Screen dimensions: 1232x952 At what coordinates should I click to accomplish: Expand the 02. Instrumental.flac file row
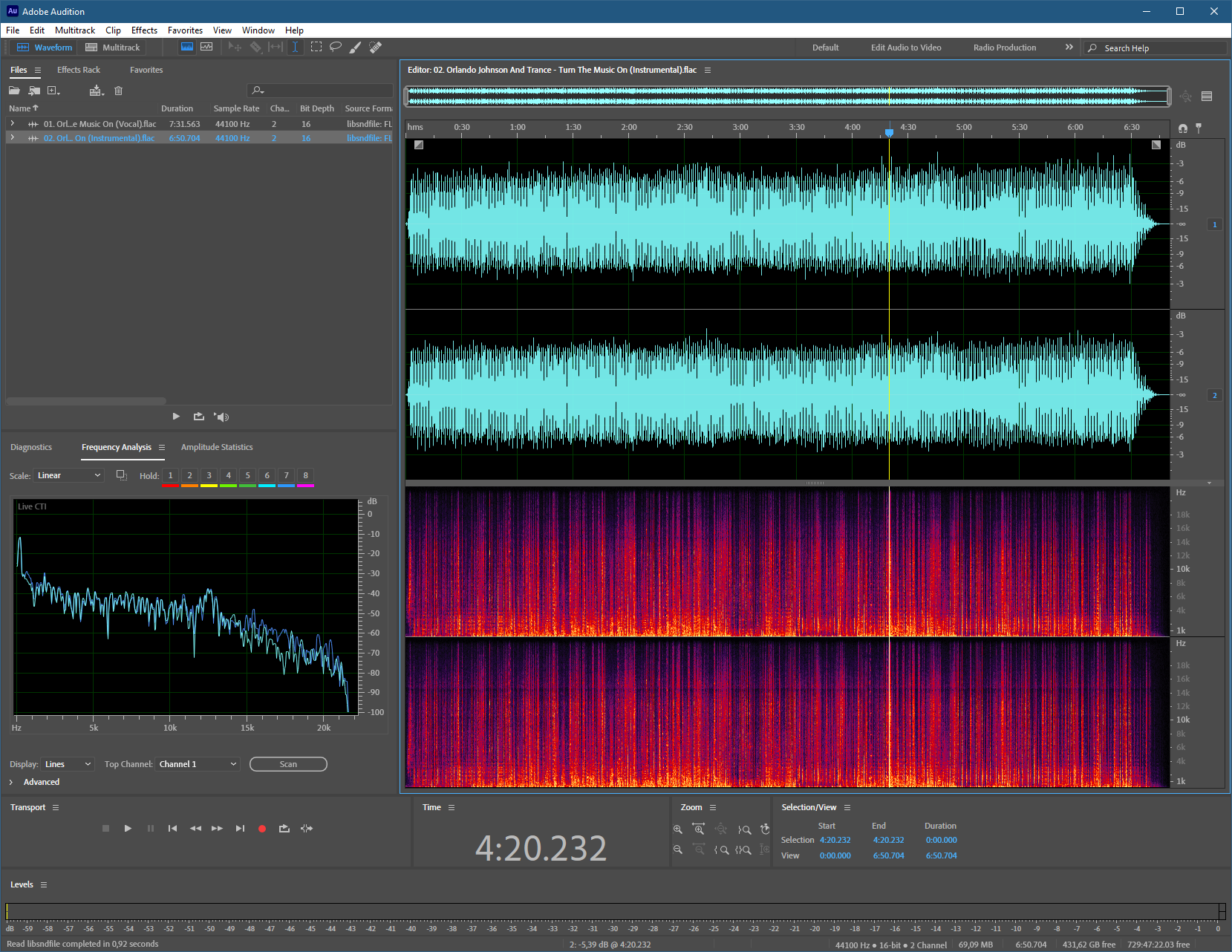click(12, 137)
